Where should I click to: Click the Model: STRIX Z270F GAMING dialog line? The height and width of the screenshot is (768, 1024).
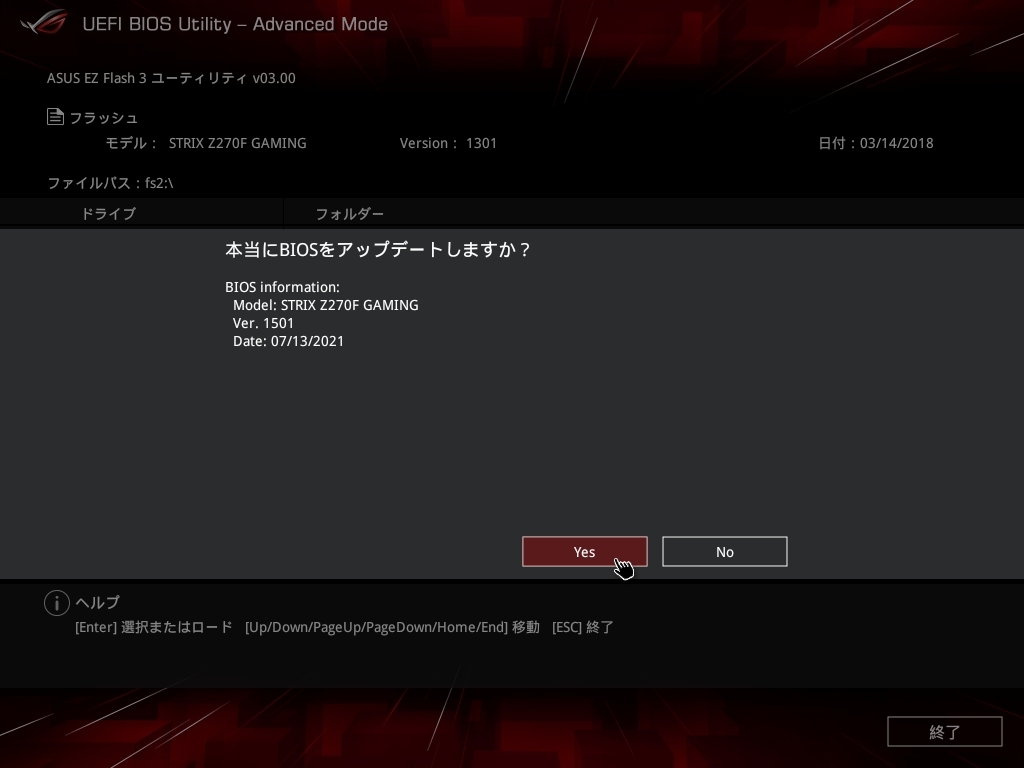tap(325, 305)
